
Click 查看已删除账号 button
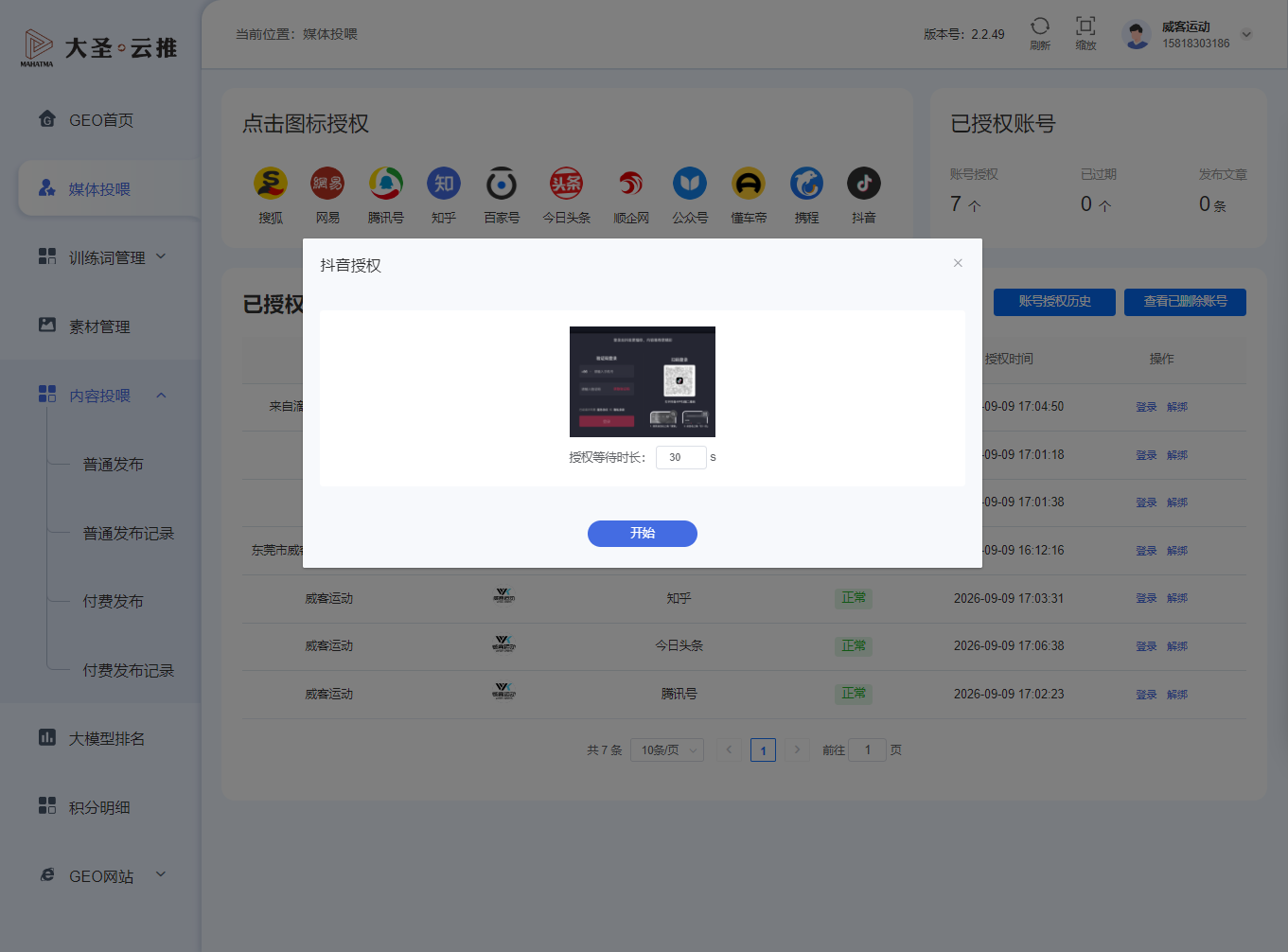1185,302
